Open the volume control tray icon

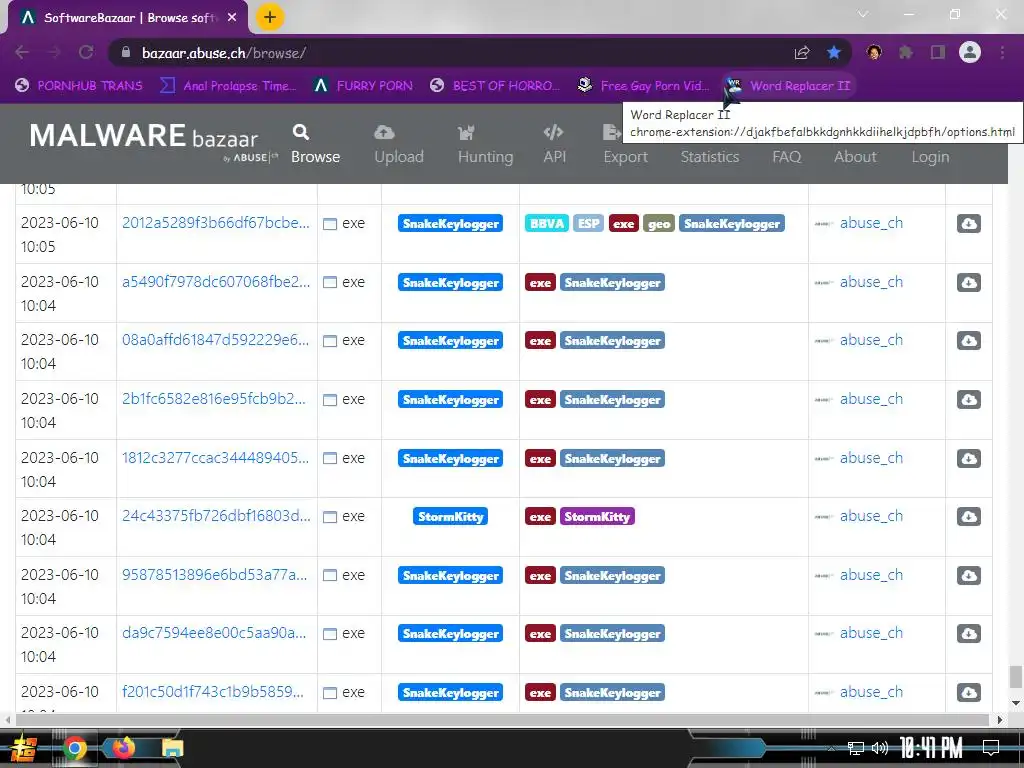tap(880, 748)
